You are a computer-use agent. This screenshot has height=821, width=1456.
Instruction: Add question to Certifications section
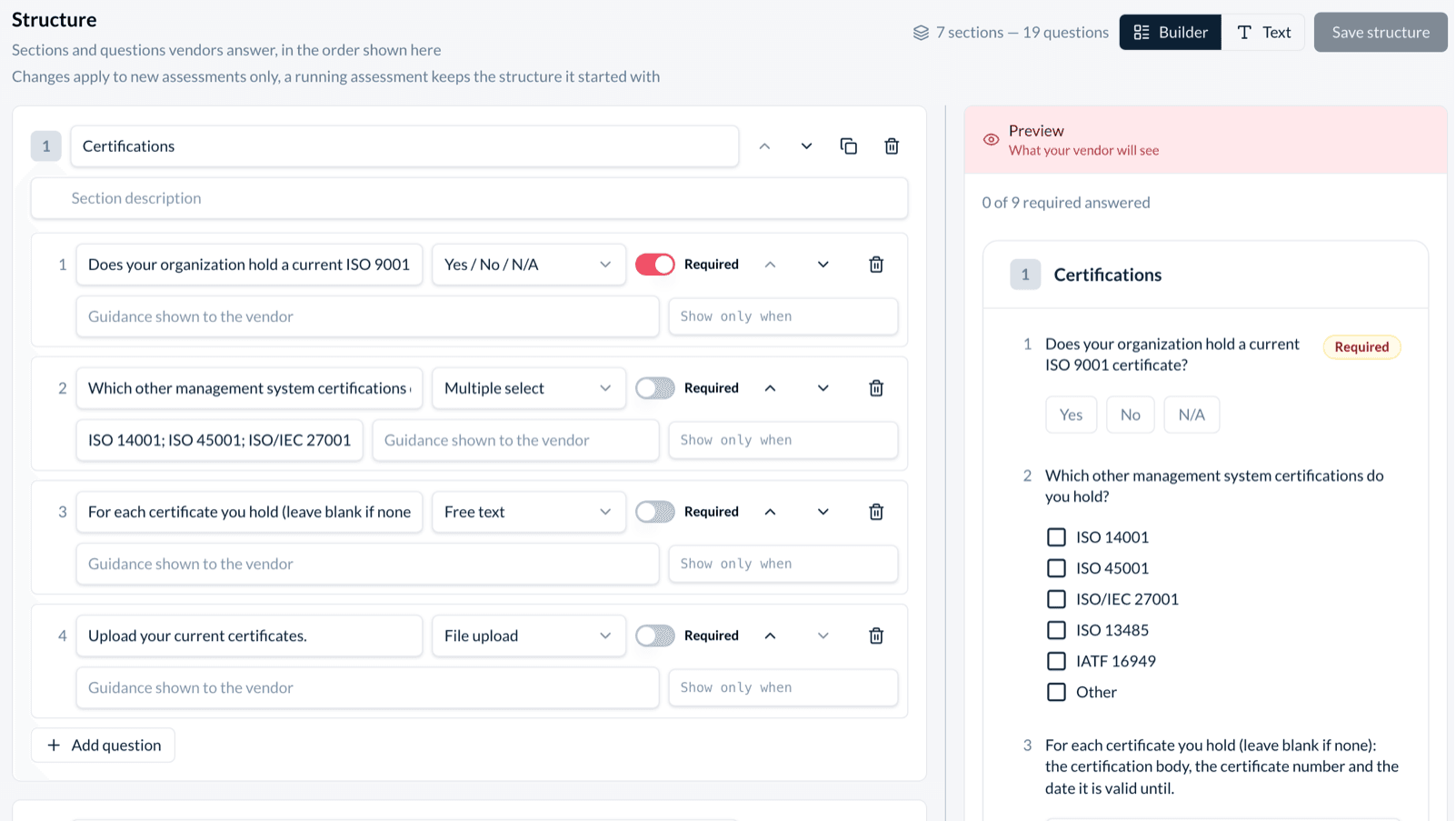point(104,746)
